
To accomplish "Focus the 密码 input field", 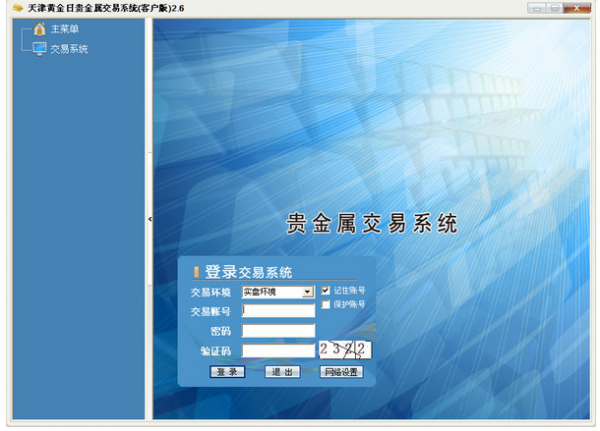I will click(x=278, y=331).
